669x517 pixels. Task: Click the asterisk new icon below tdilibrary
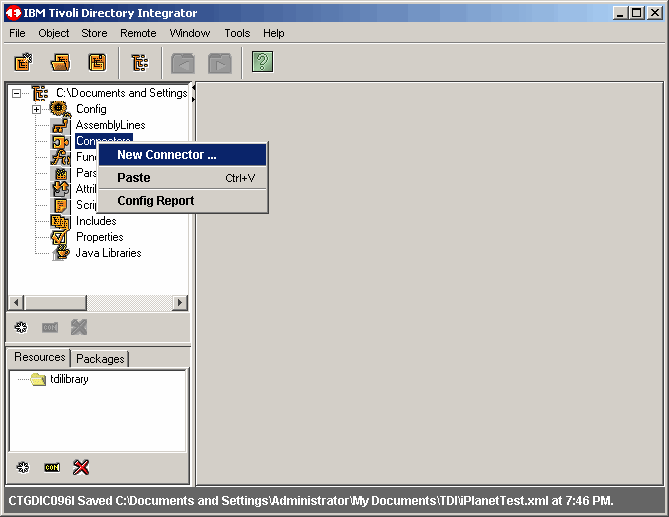tap(22, 467)
